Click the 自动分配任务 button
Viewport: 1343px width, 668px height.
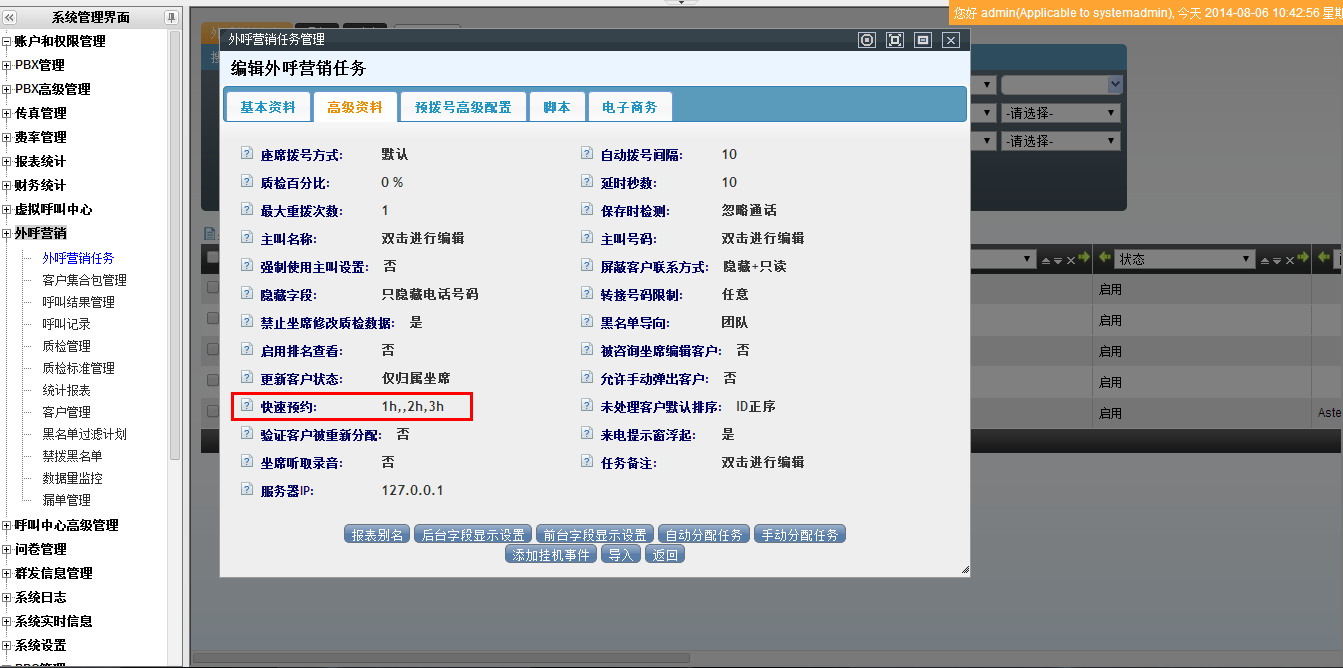click(704, 535)
